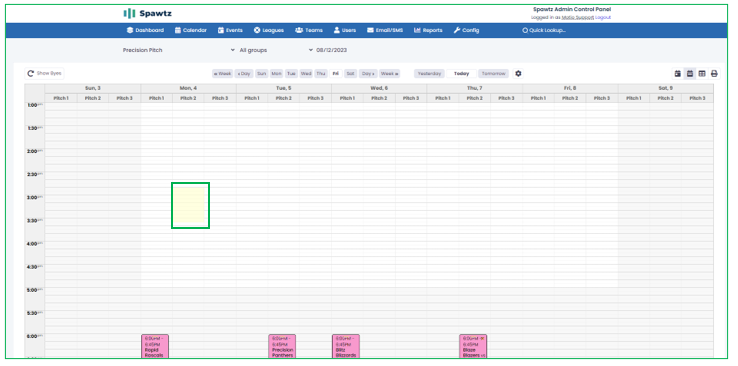Click the Spawtz logo
The width and height of the screenshot is (738, 366).
[x=147, y=13]
